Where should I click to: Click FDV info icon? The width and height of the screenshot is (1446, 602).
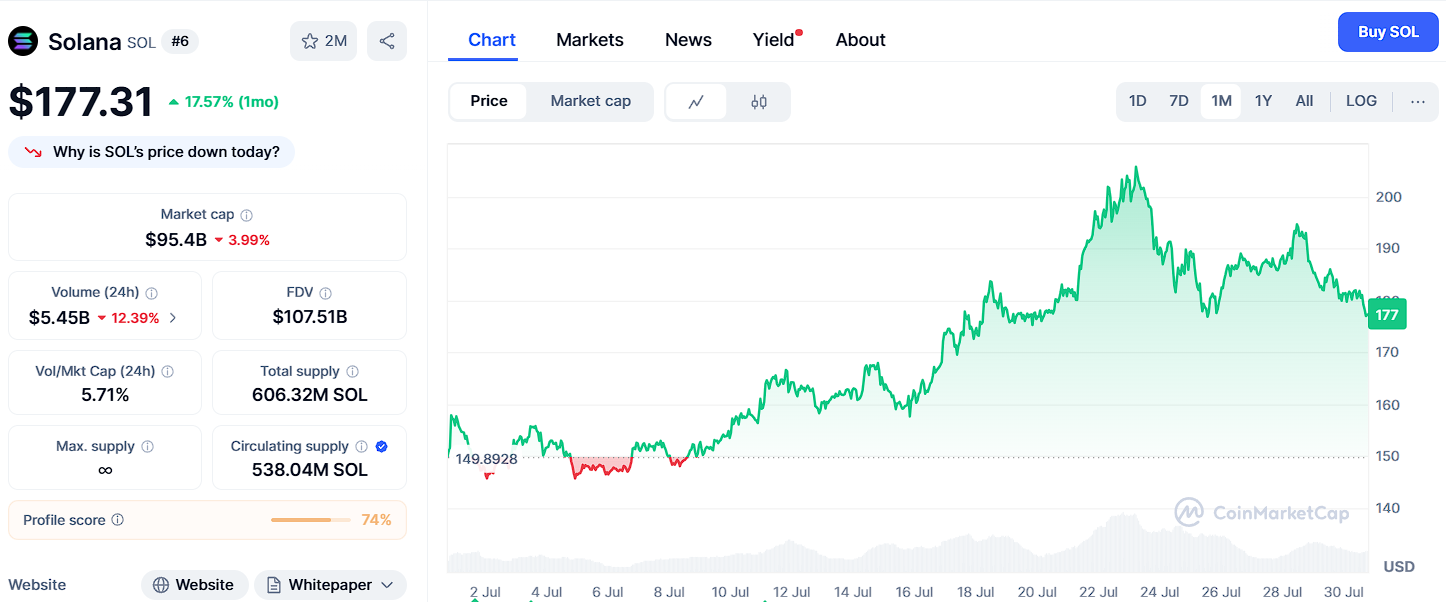tap(326, 293)
